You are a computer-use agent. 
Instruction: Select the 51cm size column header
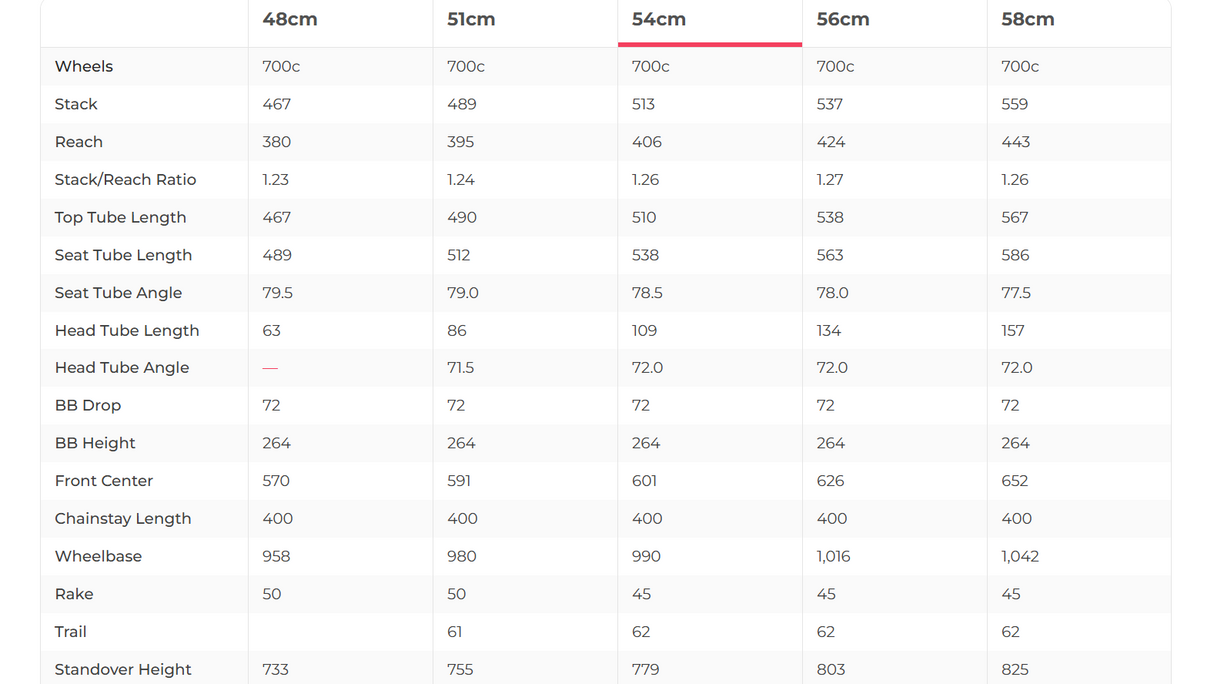point(471,20)
